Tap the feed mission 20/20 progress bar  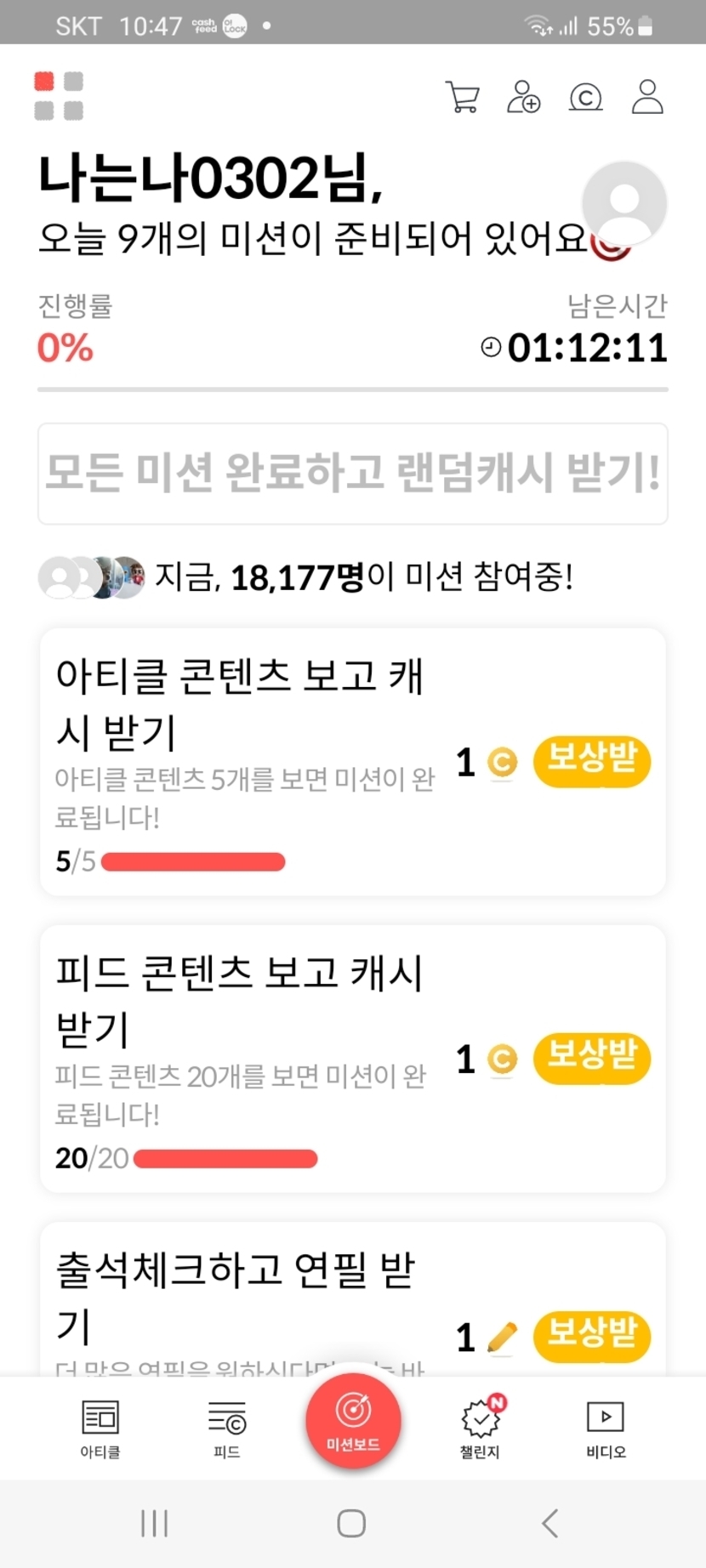[x=225, y=1158]
